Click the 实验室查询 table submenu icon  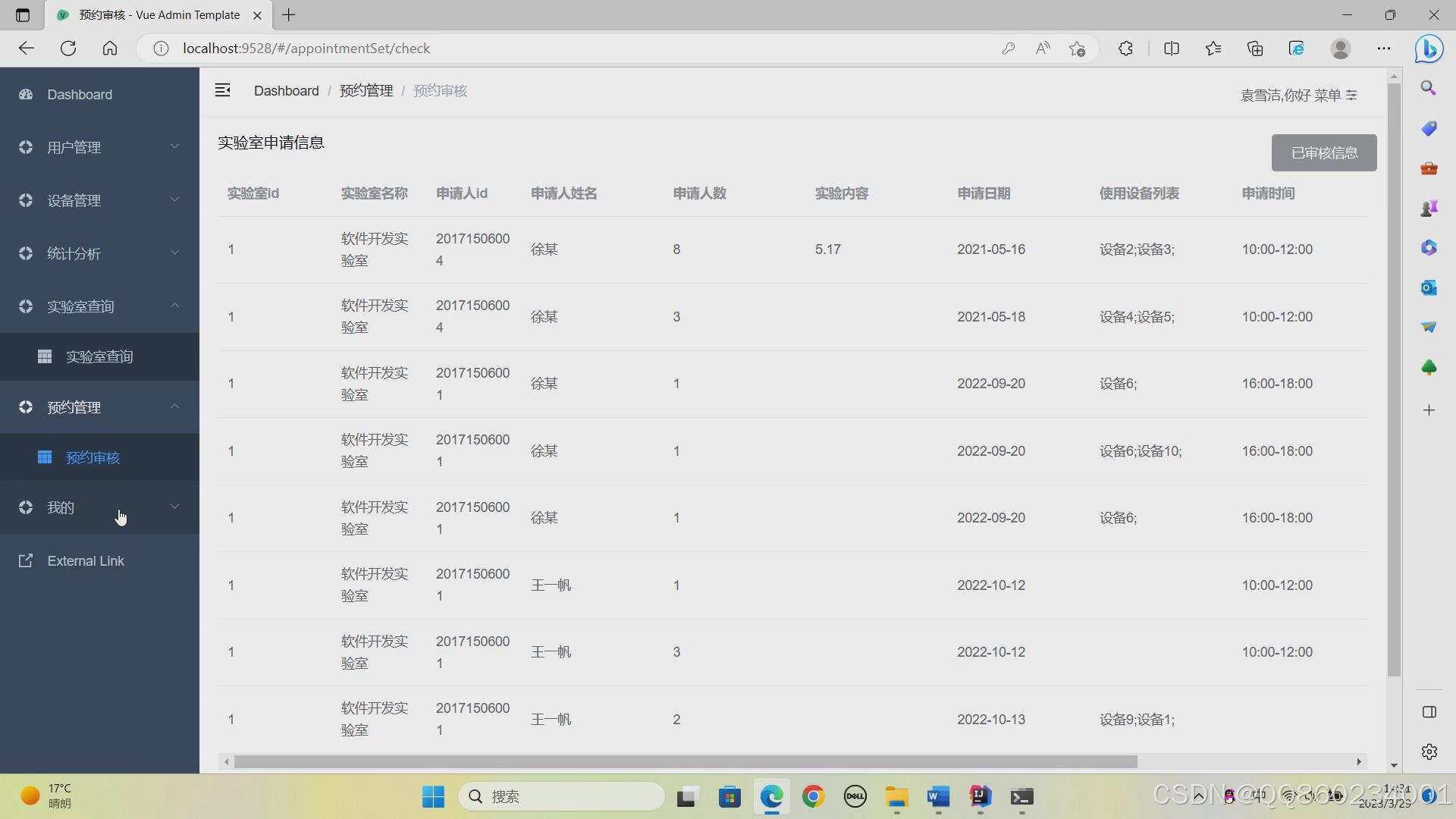45,356
